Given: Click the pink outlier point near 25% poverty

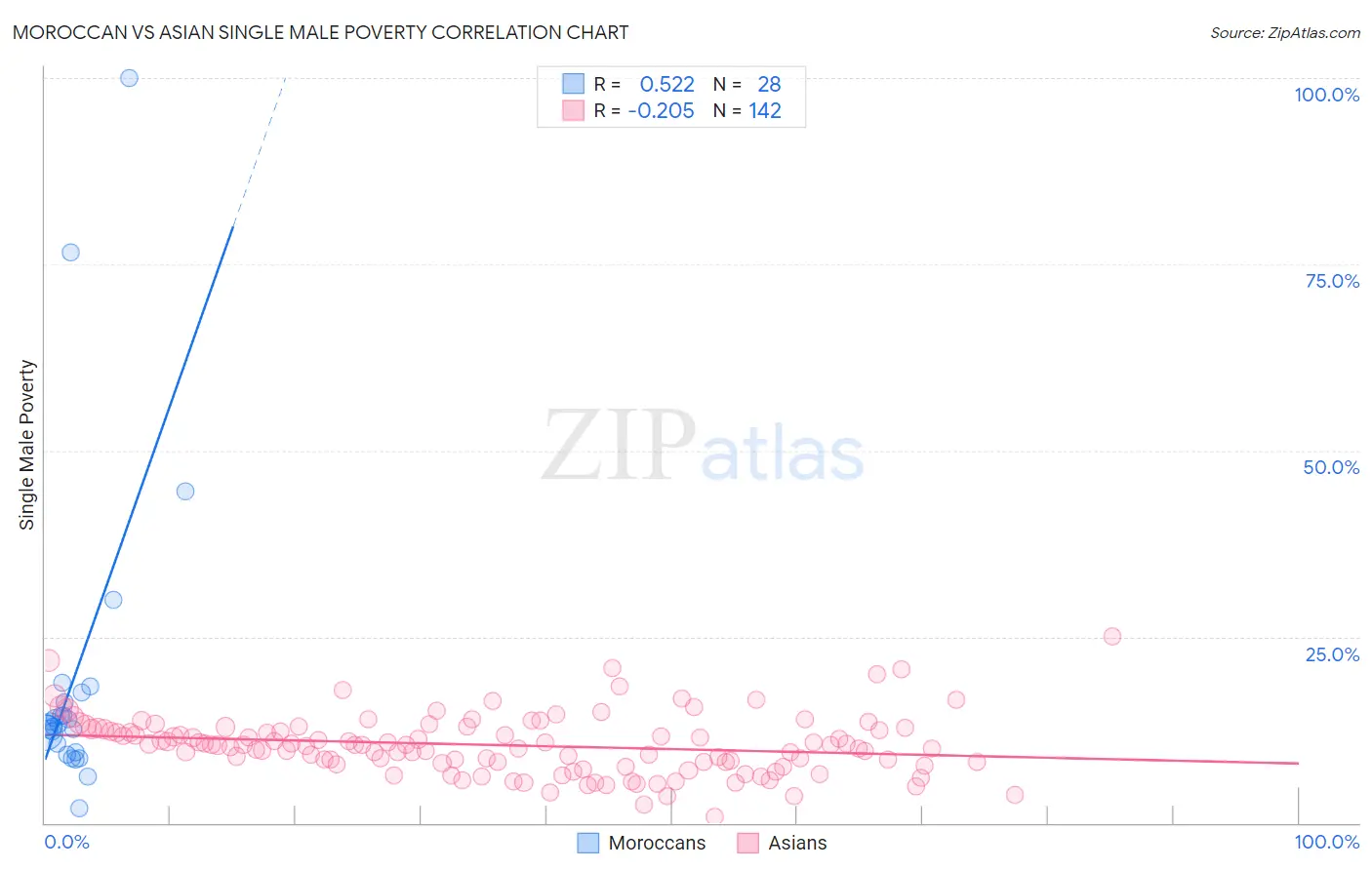Looking at the screenshot, I should tap(1112, 636).
